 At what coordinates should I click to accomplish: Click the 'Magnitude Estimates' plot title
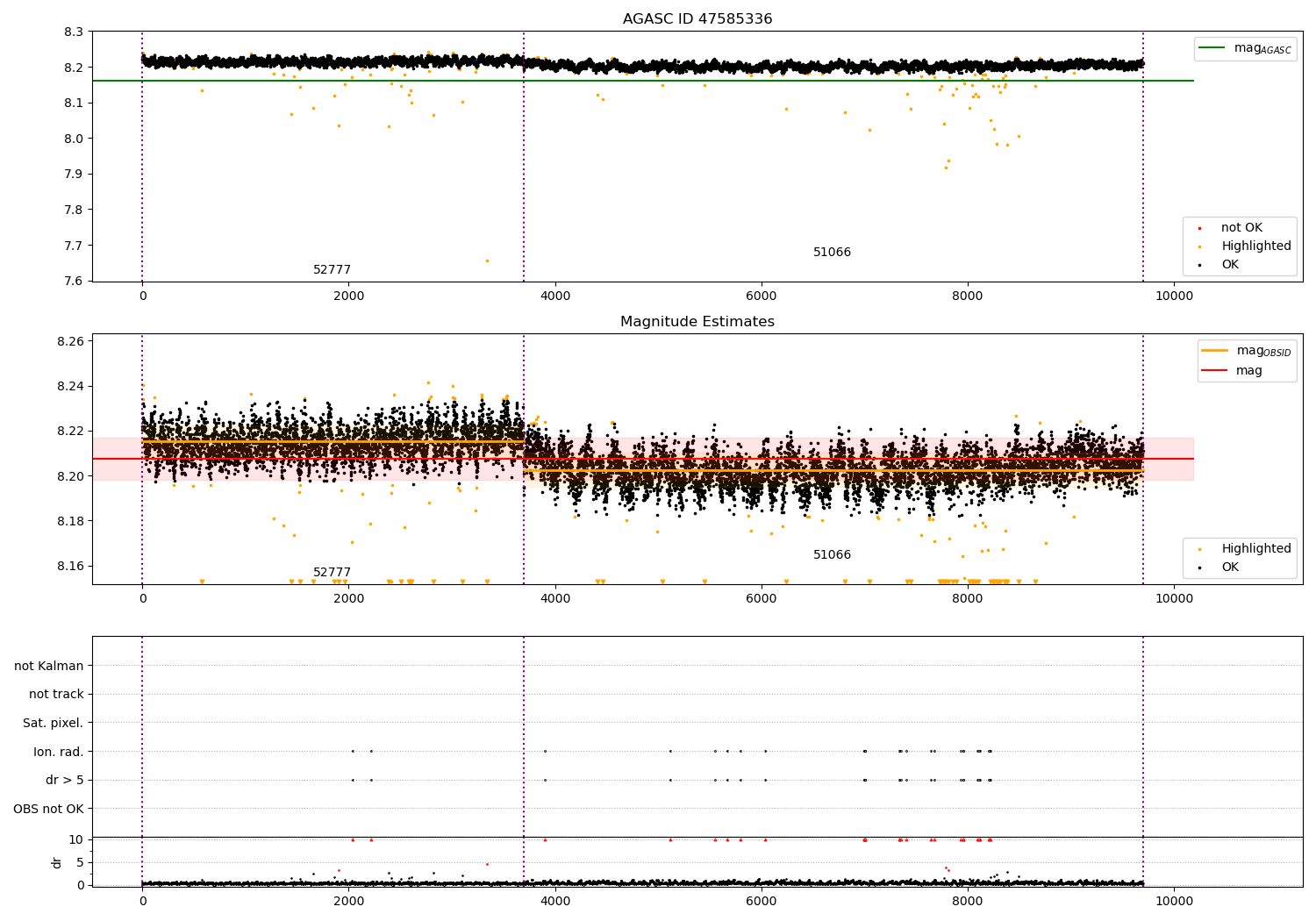(697, 322)
